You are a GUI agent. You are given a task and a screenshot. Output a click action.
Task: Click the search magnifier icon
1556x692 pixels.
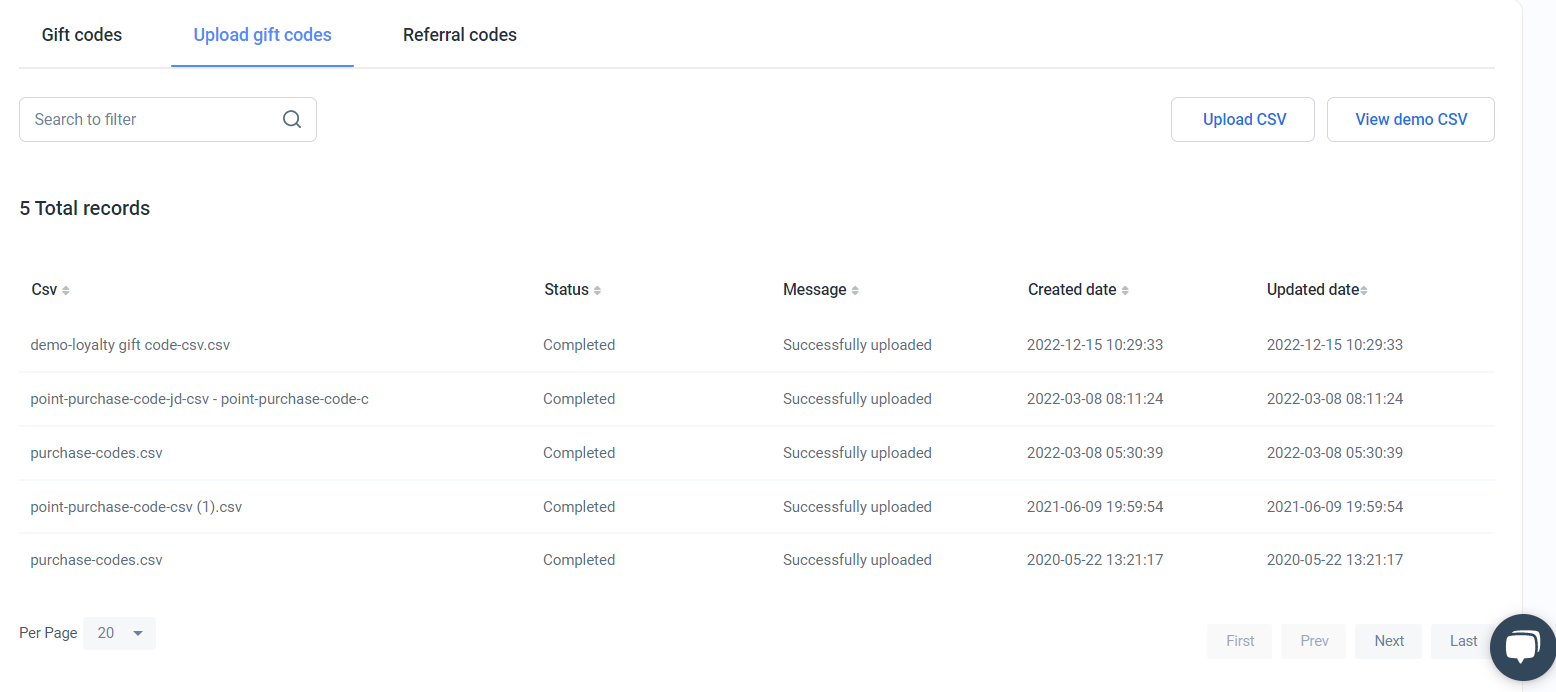[292, 119]
